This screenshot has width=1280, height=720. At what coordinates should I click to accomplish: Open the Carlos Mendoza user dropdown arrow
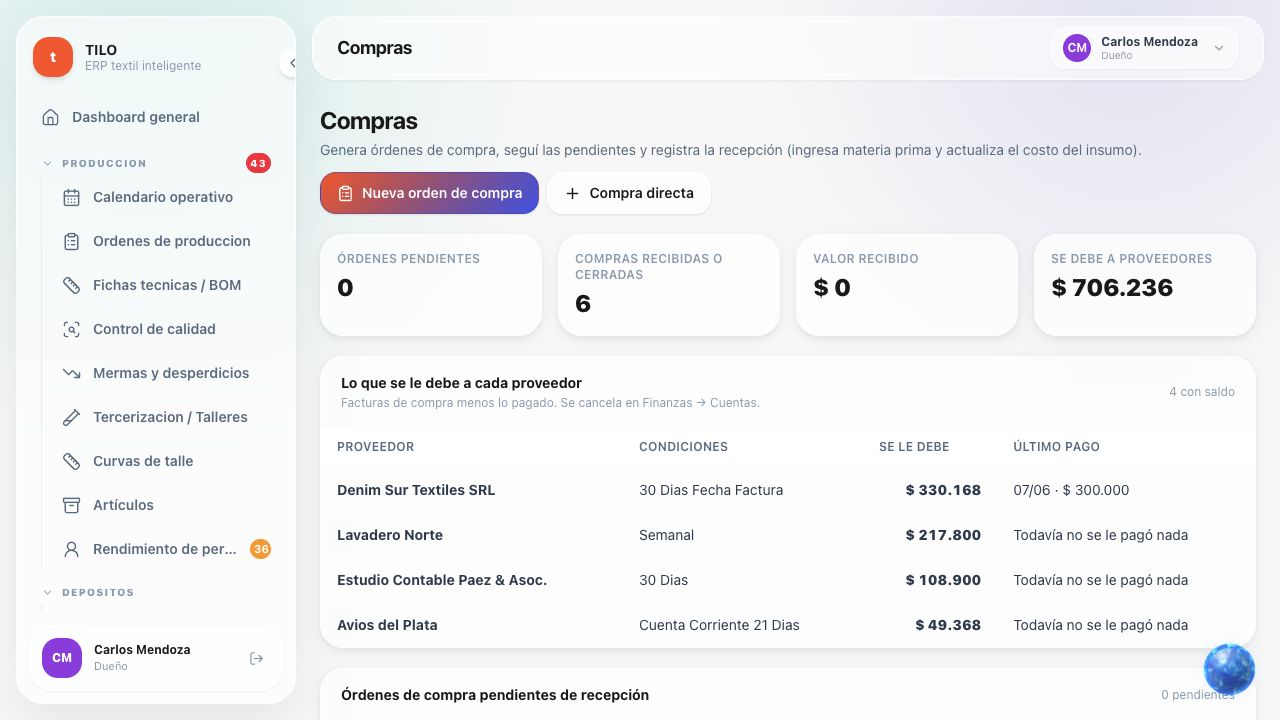pos(1219,48)
